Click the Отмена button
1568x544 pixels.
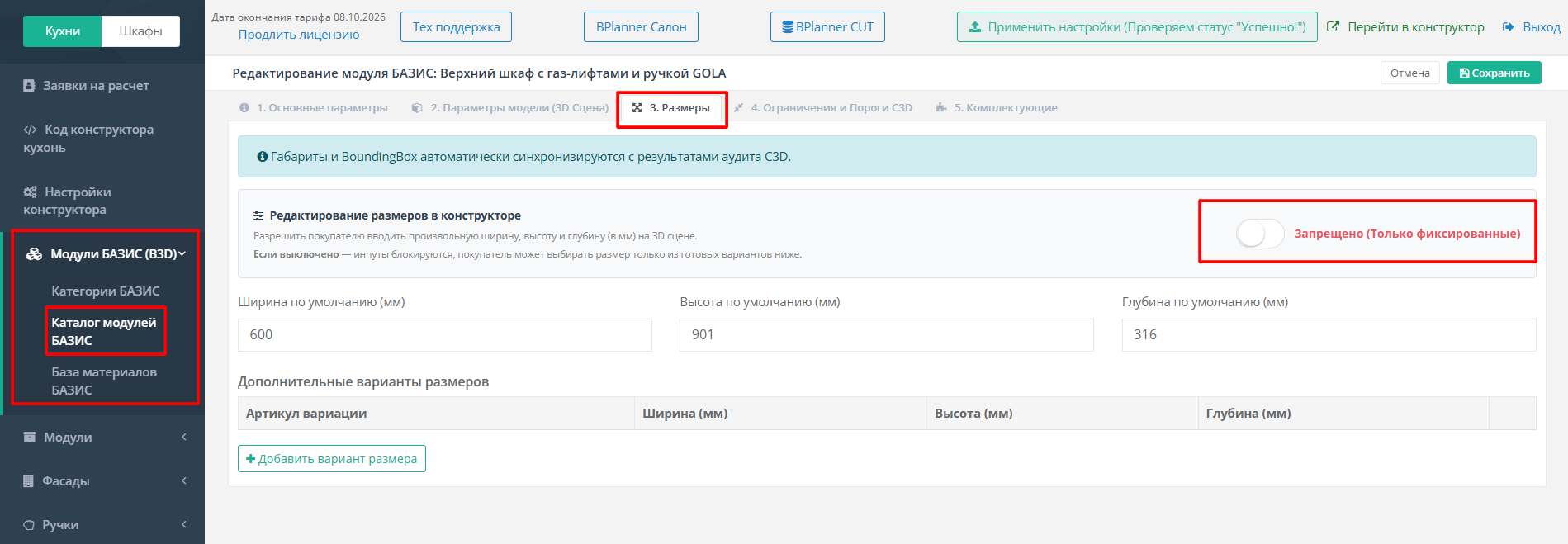[1410, 73]
